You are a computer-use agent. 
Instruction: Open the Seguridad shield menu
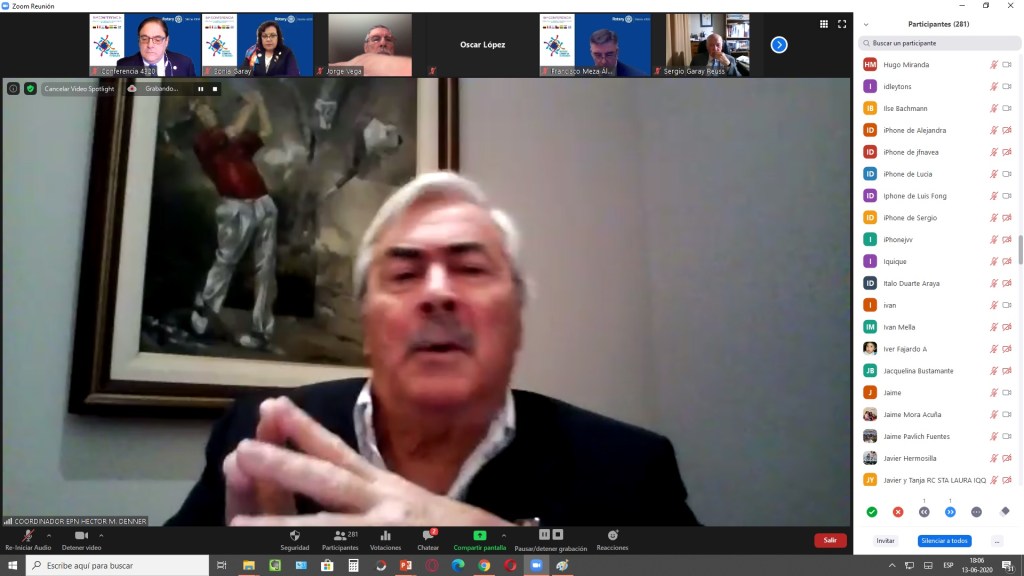(x=294, y=536)
